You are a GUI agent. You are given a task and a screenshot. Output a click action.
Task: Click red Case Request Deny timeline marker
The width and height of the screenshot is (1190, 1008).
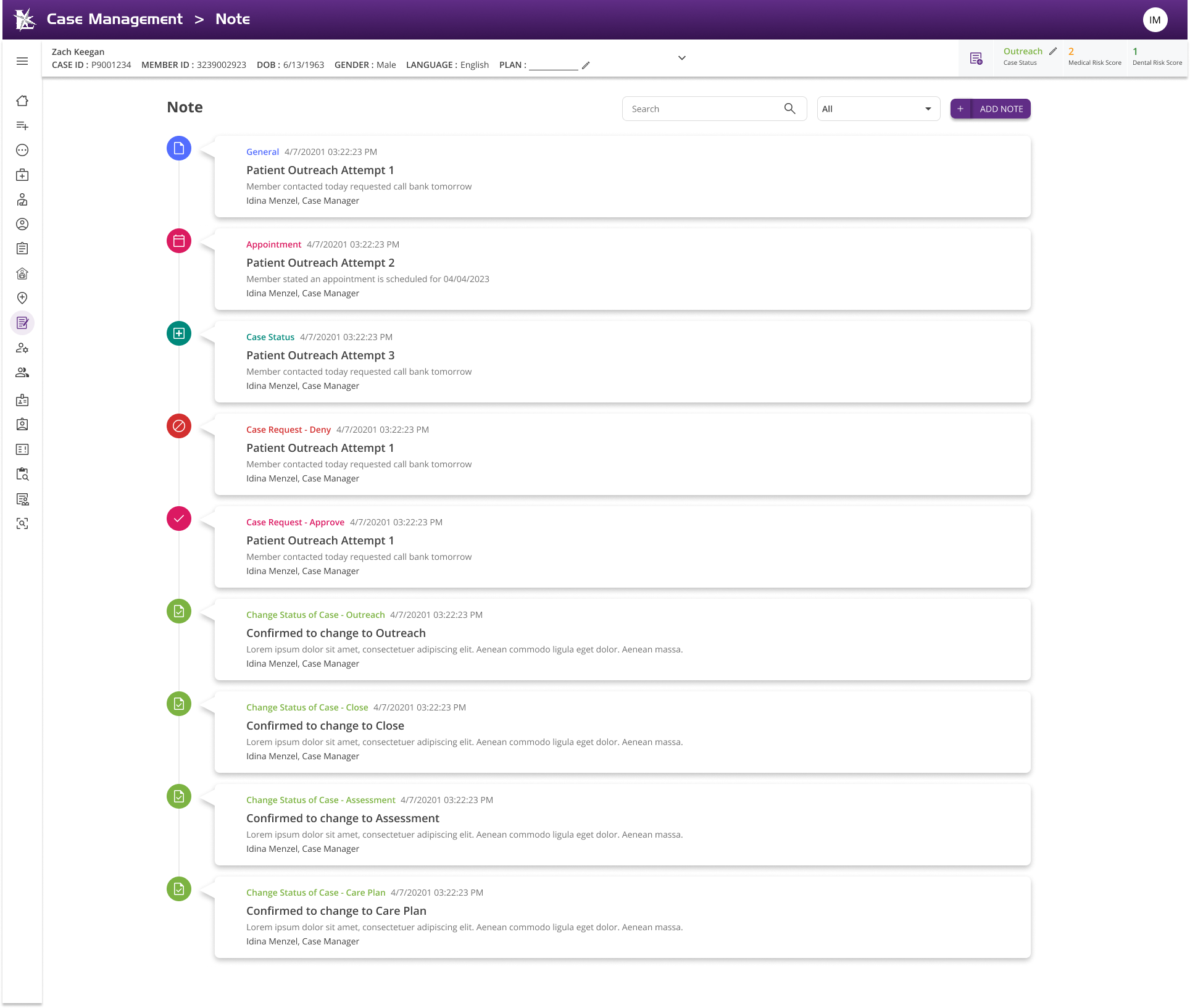(179, 426)
